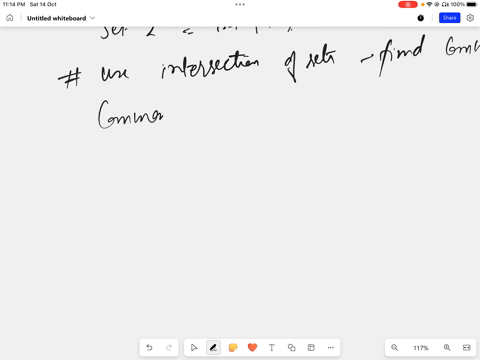Redo the last undone action
Screen dimensions: 480x360
(x=169, y=348)
